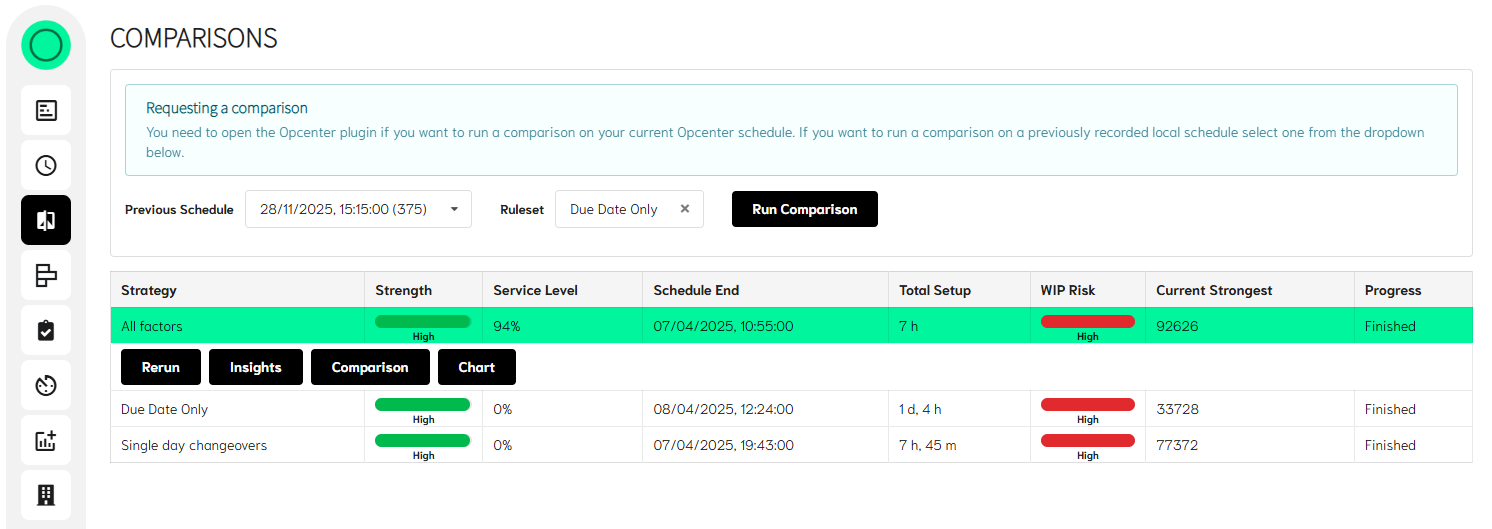Image resolution: width=1492 pixels, height=529 pixels.
Task: Open the Gantt chart sidebar icon
Action: point(46,275)
